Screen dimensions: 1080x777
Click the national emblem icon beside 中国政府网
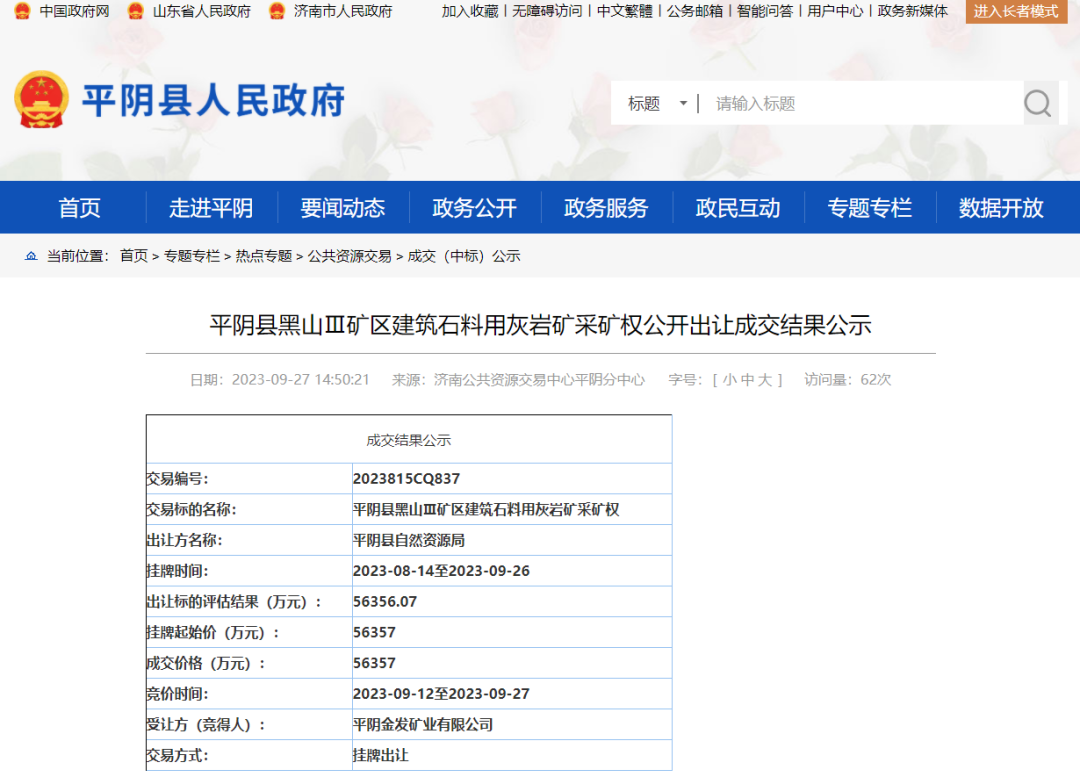pos(22,12)
